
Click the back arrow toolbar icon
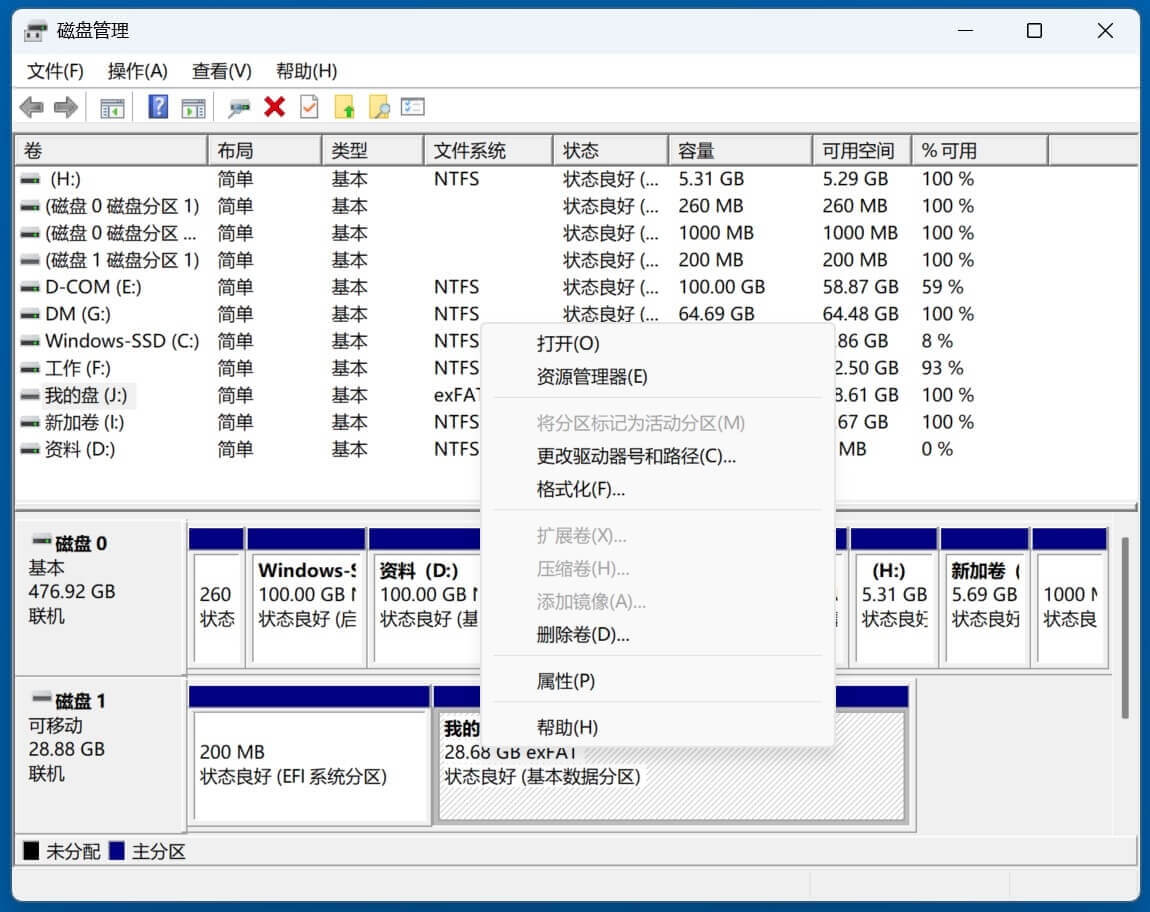pyautogui.click(x=32, y=107)
